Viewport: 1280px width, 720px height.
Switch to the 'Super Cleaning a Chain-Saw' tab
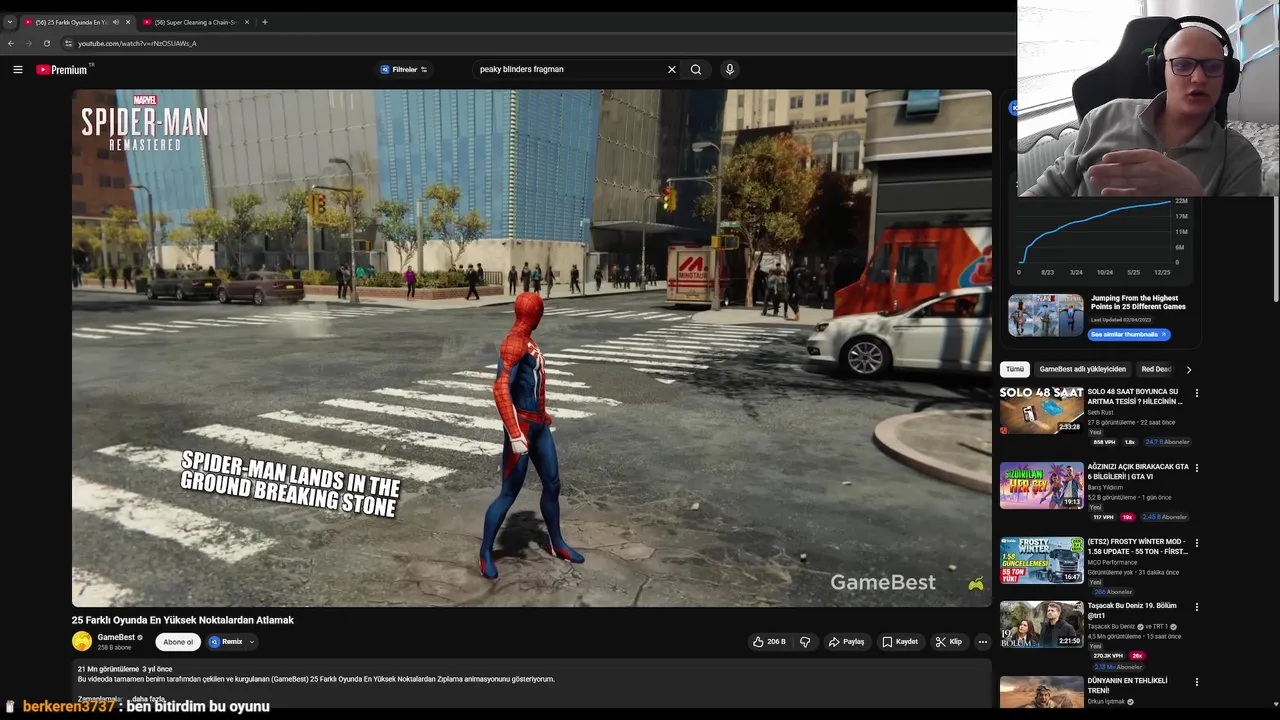tap(195, 22)
